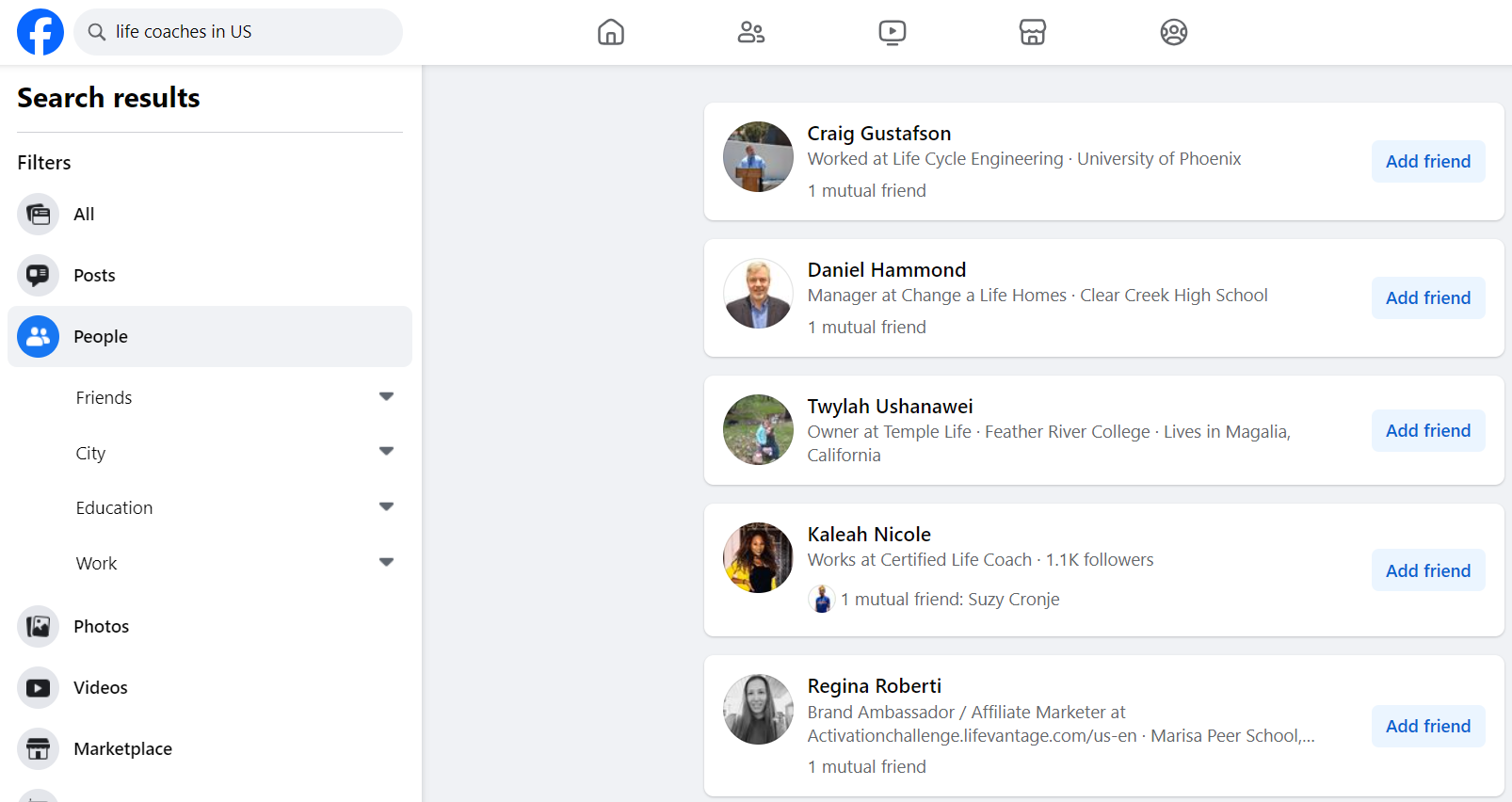Open the Work filter dropdown
The width and height of the screenshot is (1512, 802).
tap(386, 562)
